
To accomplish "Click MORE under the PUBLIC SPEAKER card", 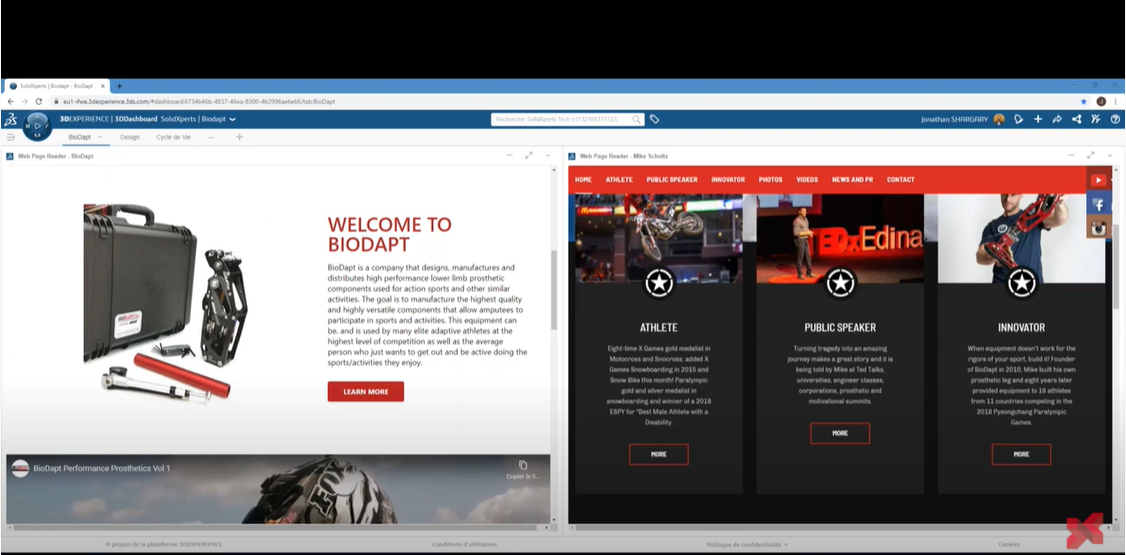I will coord(840,433).
